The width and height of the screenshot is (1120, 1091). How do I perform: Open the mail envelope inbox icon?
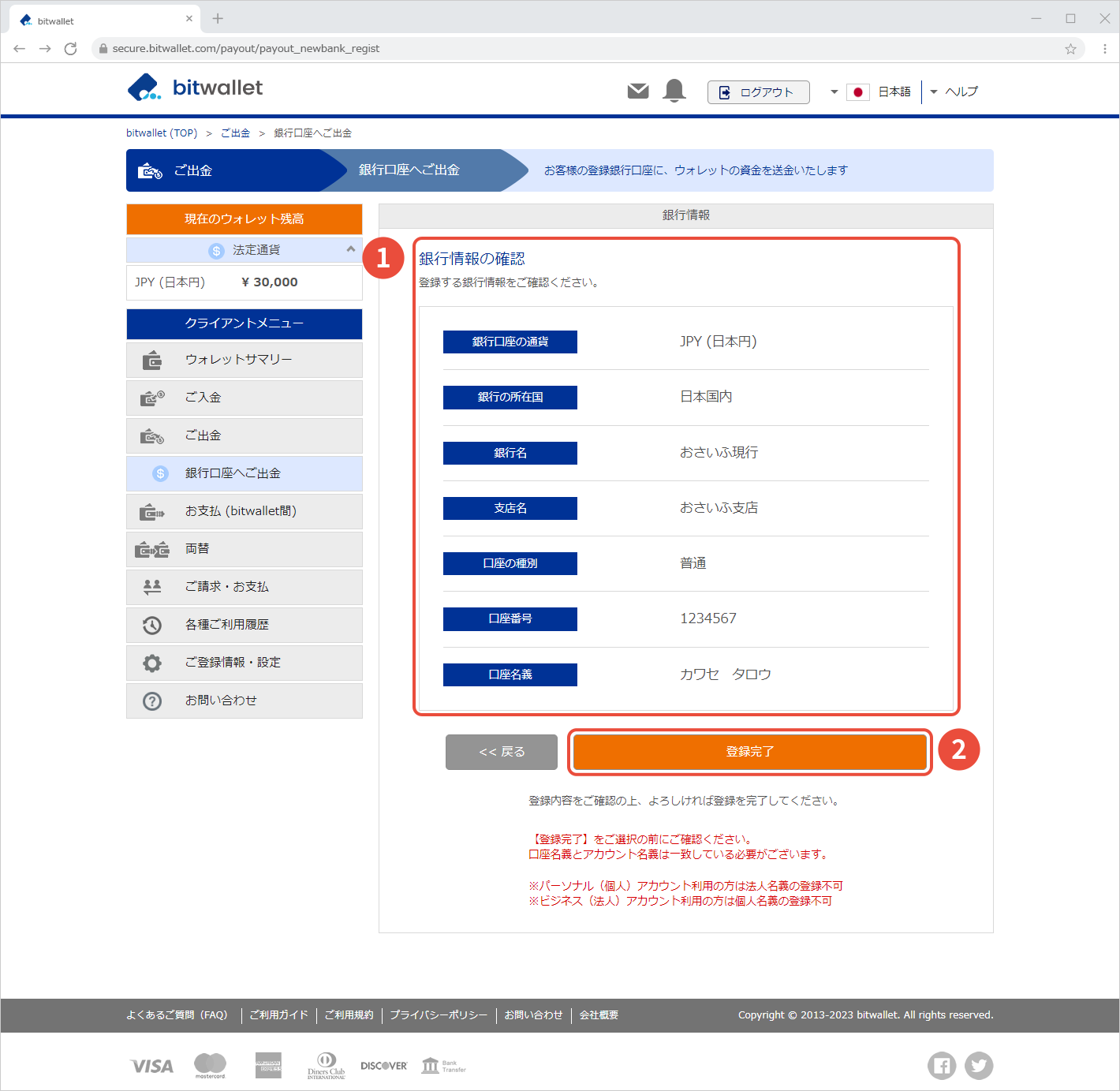(637, 92)
